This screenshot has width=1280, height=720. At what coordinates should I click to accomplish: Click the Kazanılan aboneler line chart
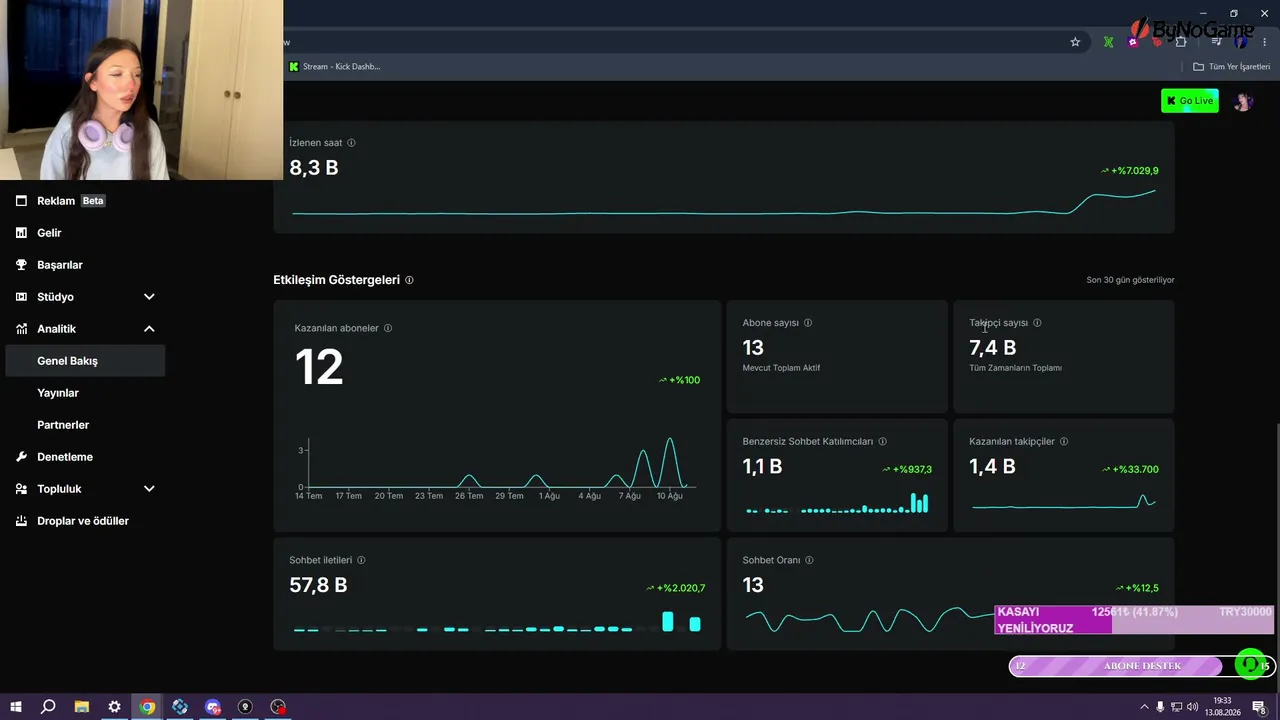coord(497,467)
